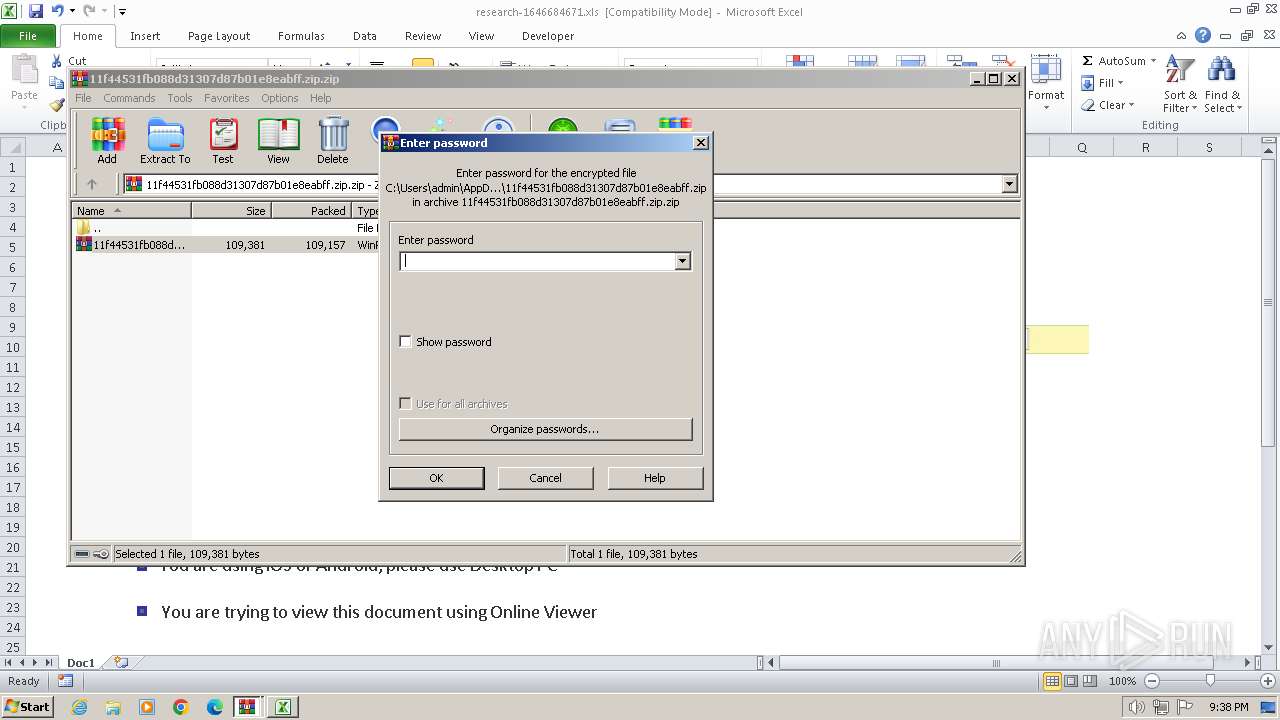This screenshot has height=720, width=1280.
Task: Sort by the Name column header
Action: click(131, 211)
